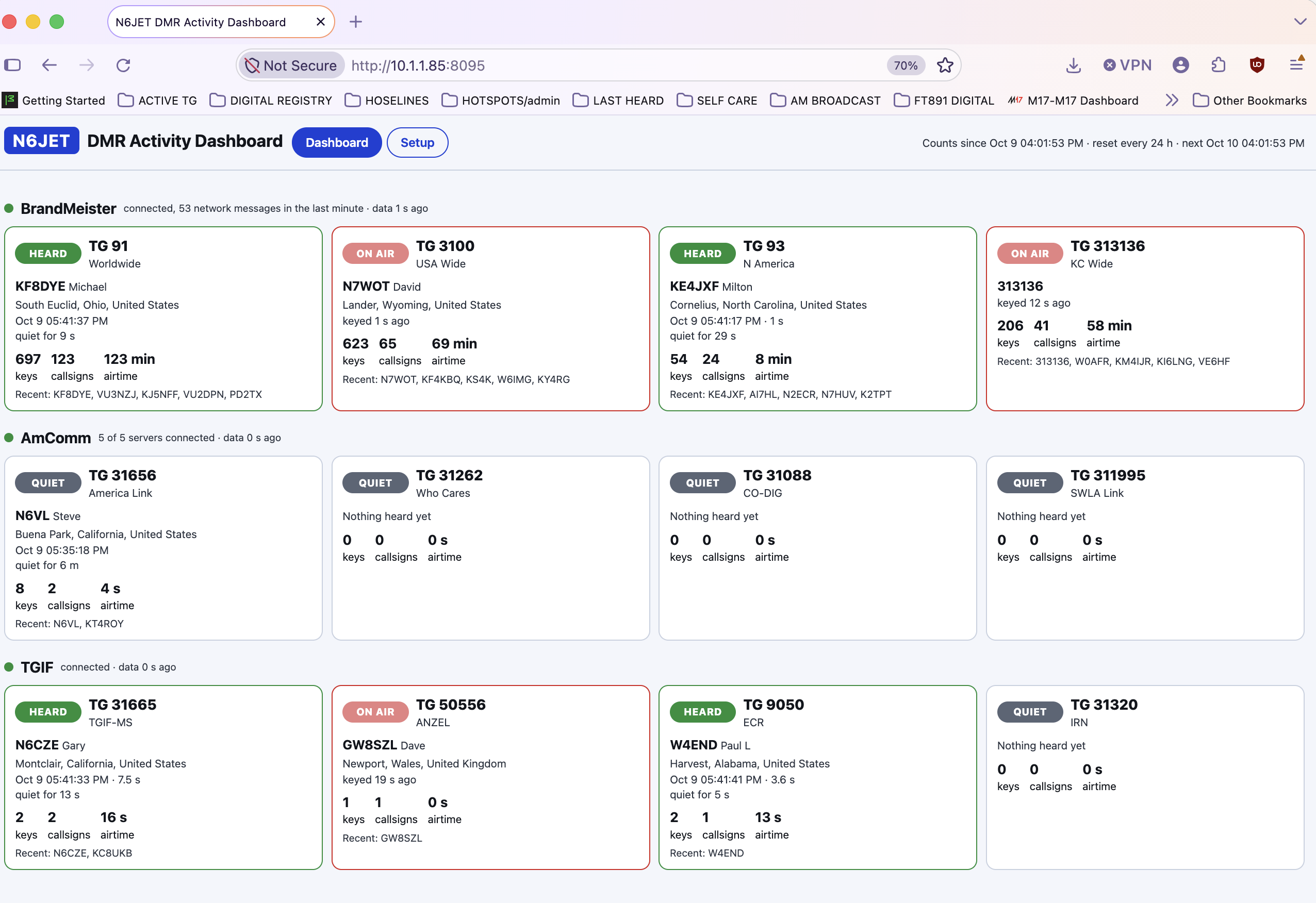Screen dimensions: 1316x903
Task: Click the uBlock Origin shield icon
Action: (x=1257, y=65)
